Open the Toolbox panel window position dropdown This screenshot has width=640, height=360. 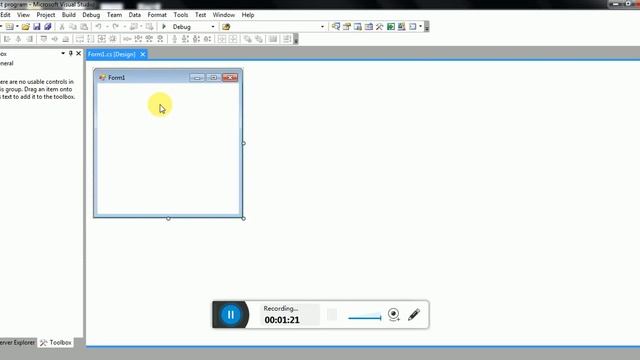pyautogui.click(x=63, y=53)
